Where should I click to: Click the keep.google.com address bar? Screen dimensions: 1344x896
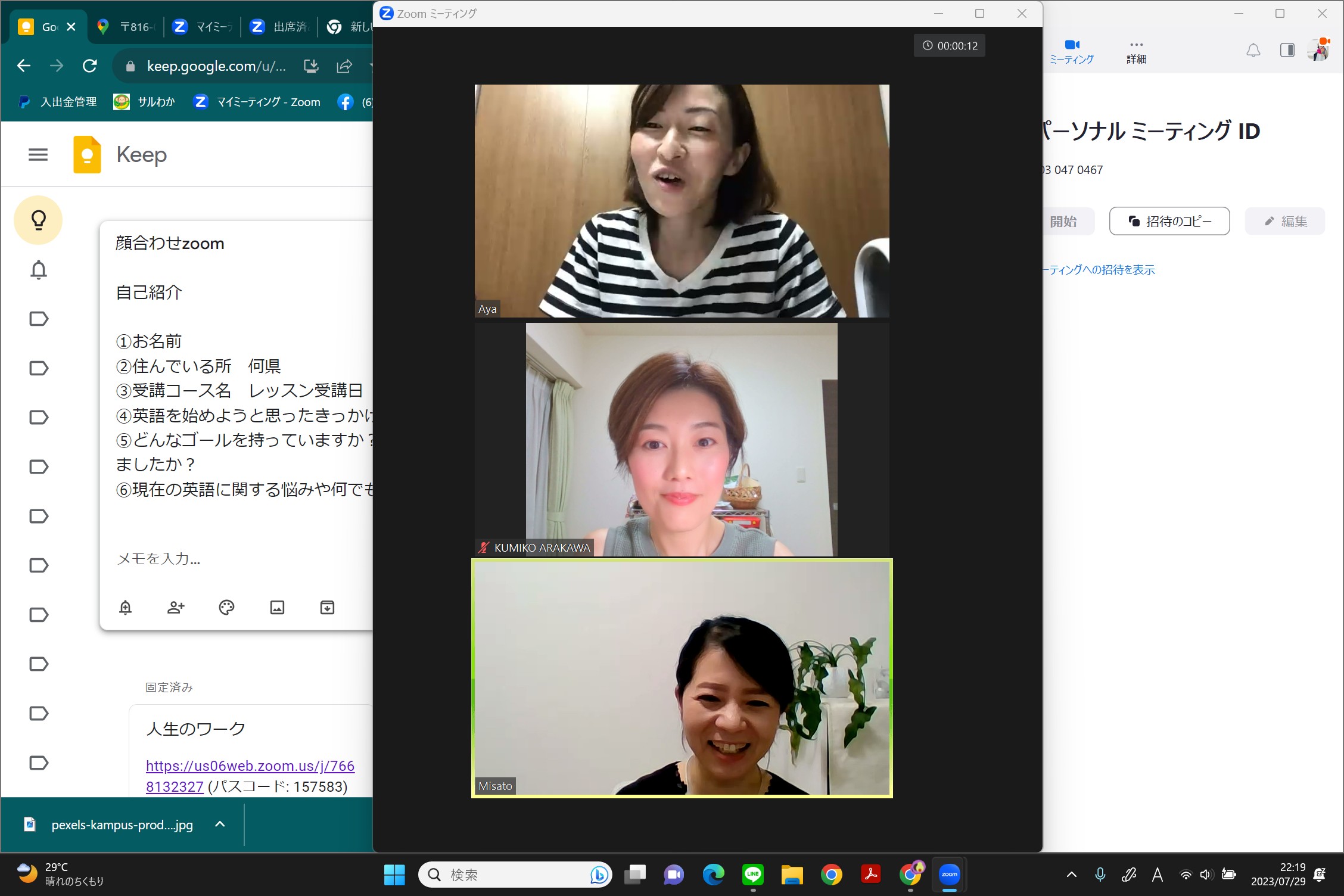(216, 66)
